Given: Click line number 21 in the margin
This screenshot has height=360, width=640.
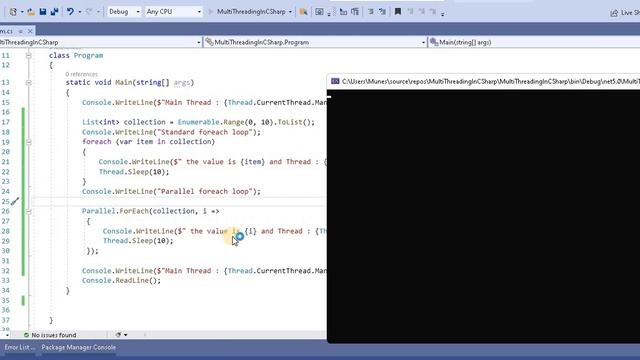Looking at the screenshot, I should [5, 162].
